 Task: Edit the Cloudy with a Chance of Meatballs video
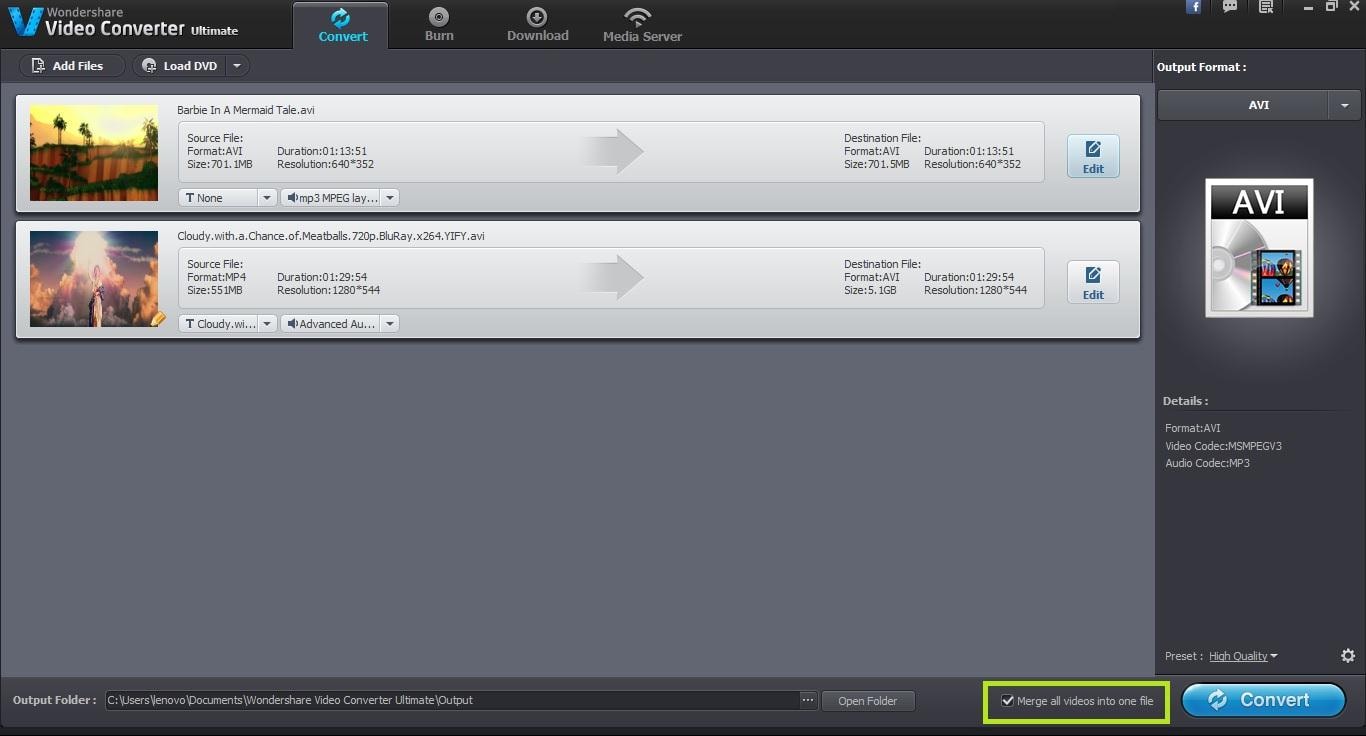[x=1093, y=282]
